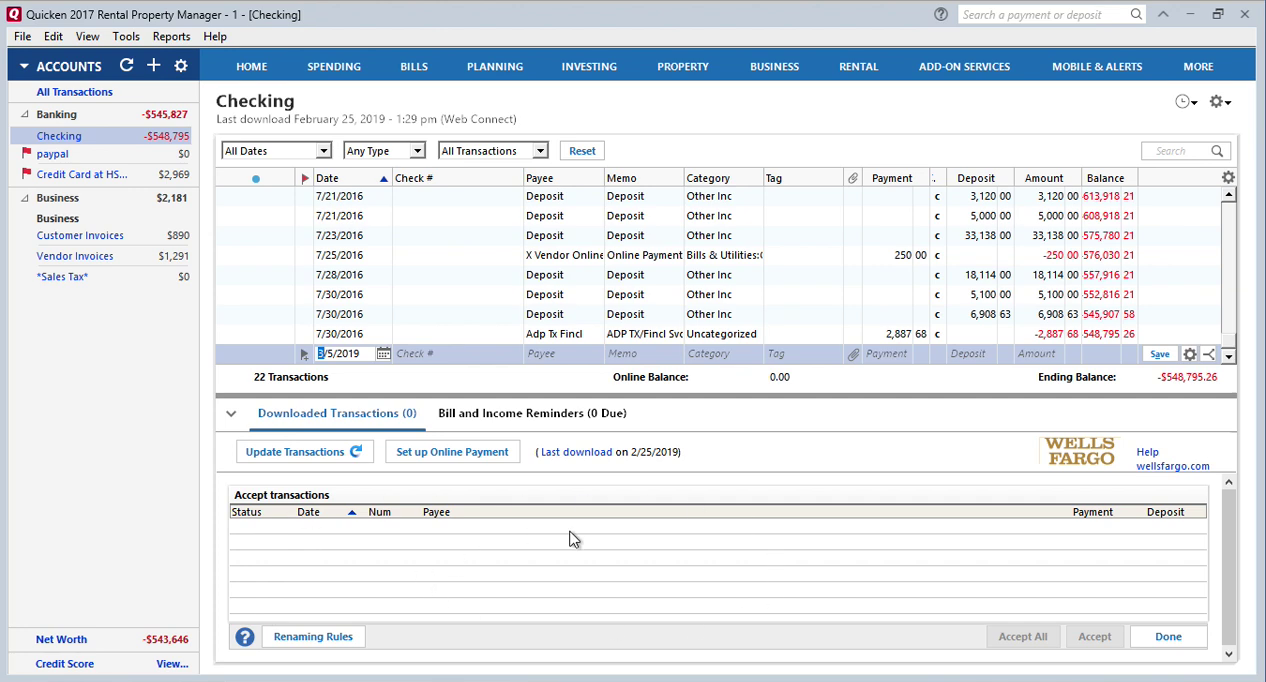Click the register columns gear icon
Image resolution: width=1266 pixels, height=682 pixels.
click(1228, 177)
